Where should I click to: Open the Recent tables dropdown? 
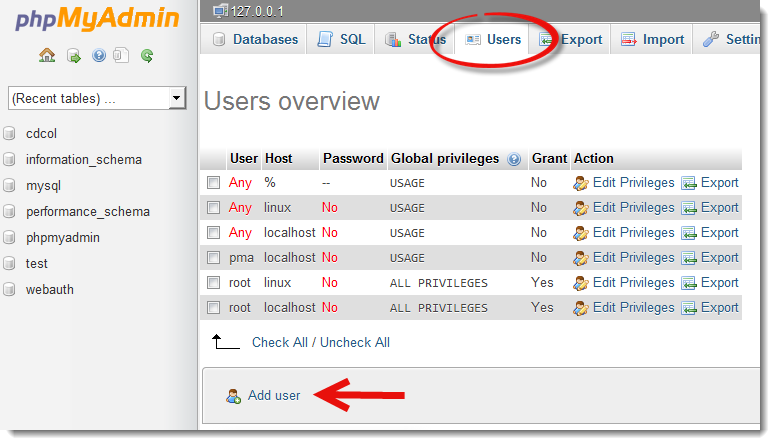pos(97,98)
